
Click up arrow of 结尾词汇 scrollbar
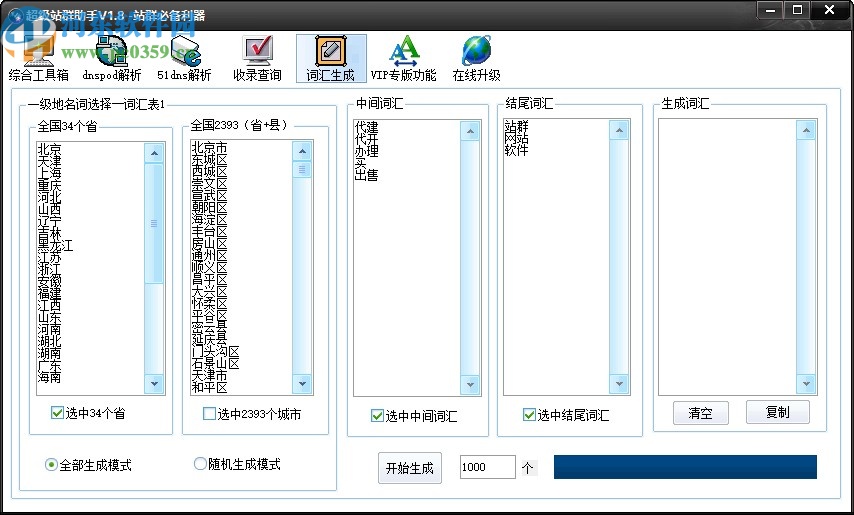coord(619,130)
